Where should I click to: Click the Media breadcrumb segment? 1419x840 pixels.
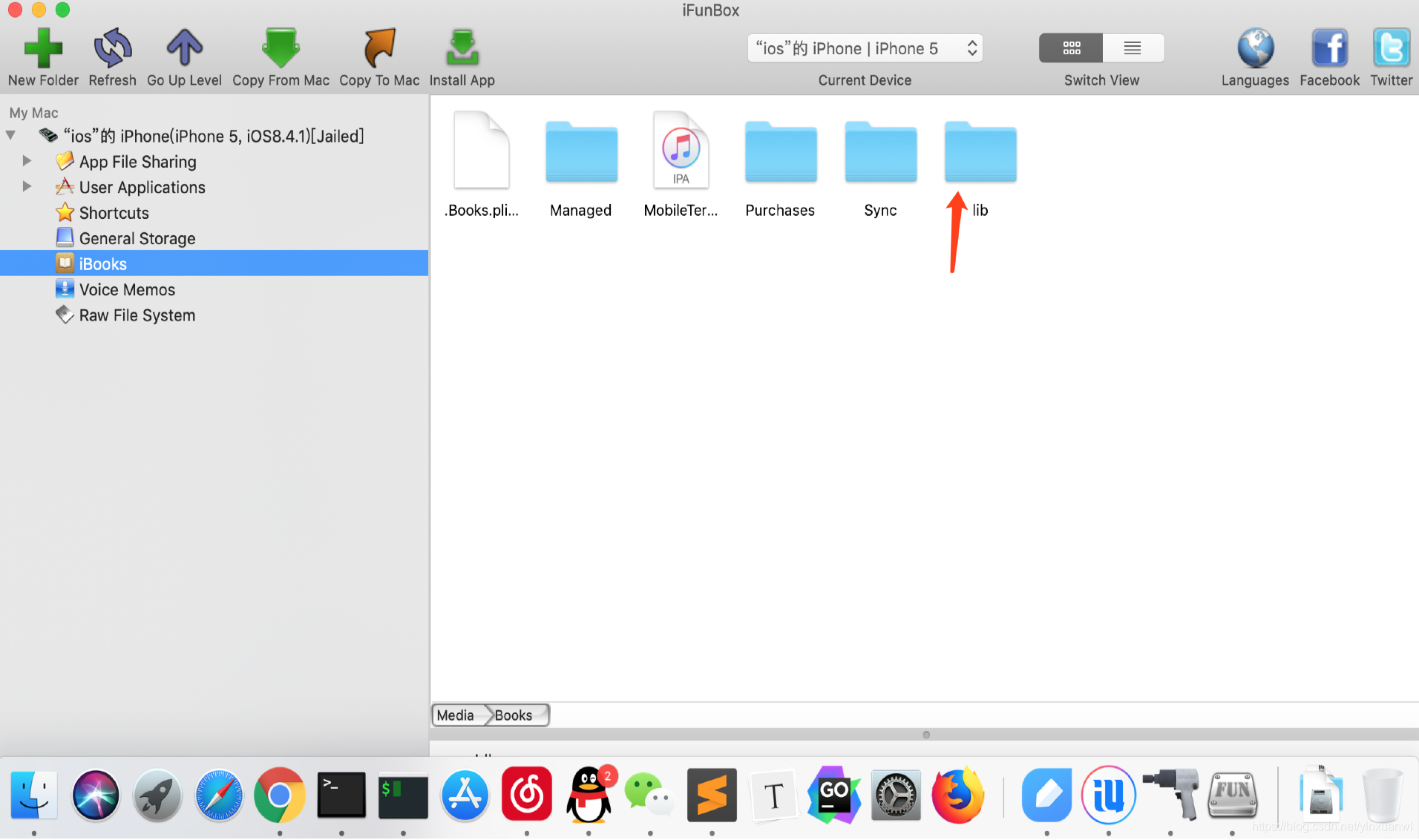[455, 715]
